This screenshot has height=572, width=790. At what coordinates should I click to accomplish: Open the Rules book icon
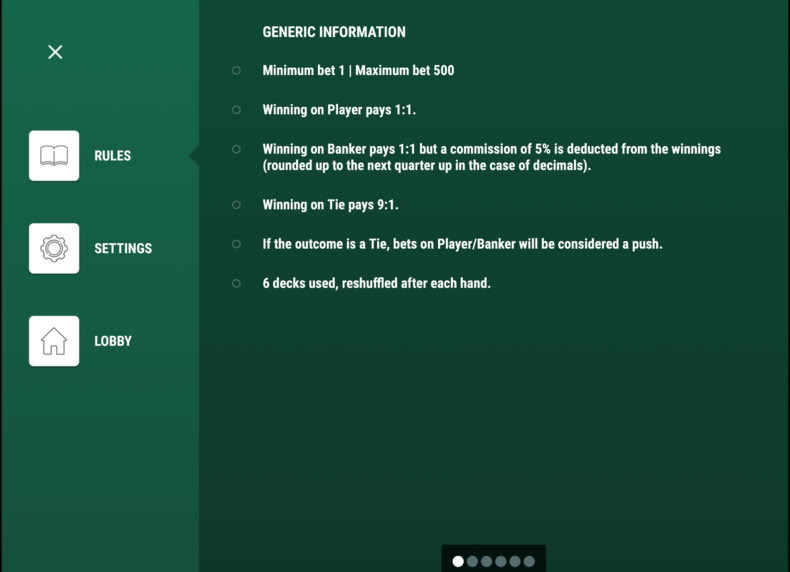click(54, 156)
